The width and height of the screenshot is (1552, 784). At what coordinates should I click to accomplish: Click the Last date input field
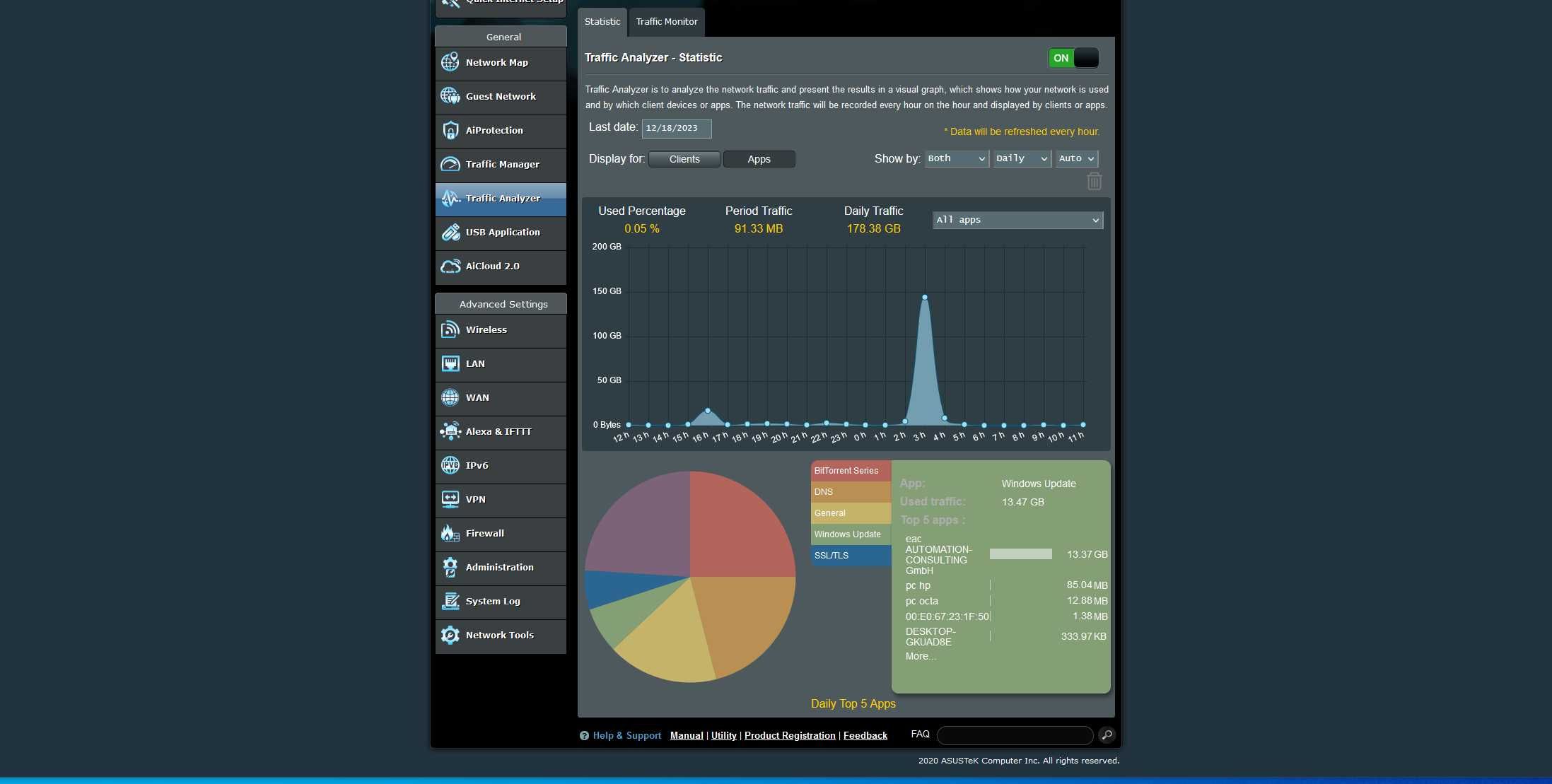[x=676, y=128]
